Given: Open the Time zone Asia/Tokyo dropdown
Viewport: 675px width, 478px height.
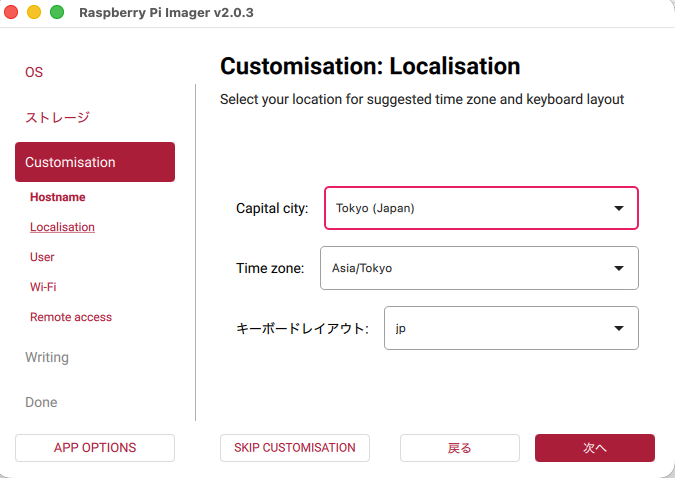Looking at the screenshot, I should [x=479, y=268].
